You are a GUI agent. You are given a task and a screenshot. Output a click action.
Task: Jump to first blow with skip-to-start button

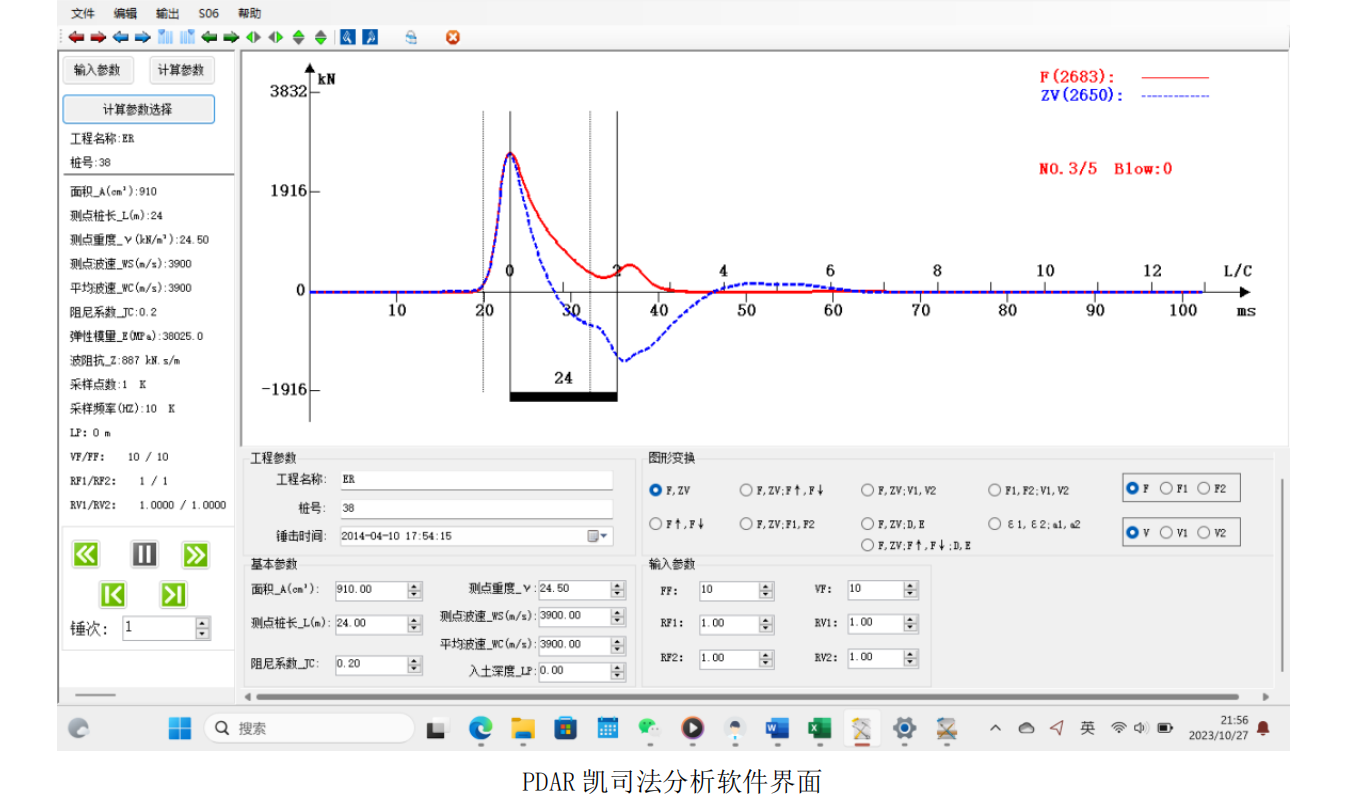click(113, 595)
